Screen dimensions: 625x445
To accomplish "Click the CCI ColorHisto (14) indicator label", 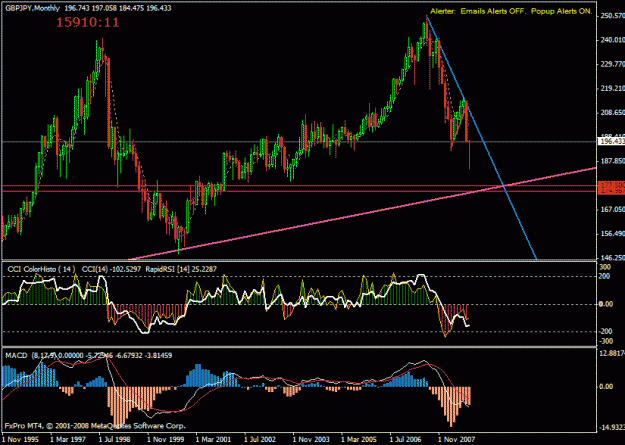I will click(41, 270).
